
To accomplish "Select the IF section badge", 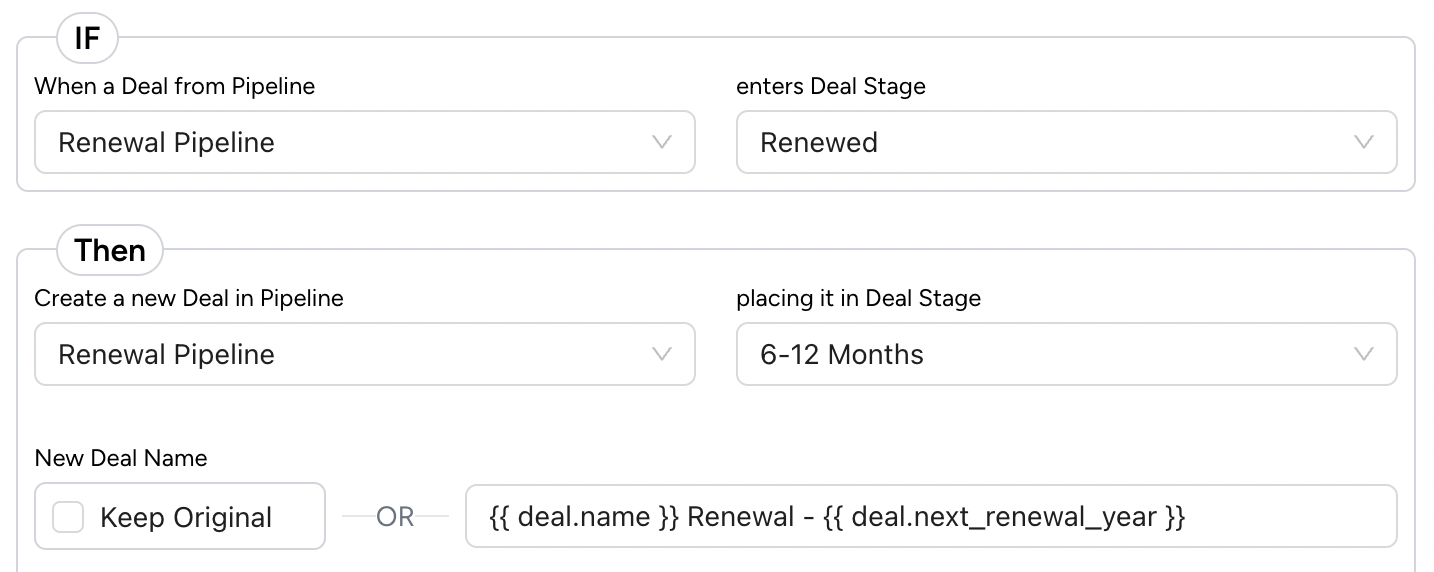I will coord(87,39).
